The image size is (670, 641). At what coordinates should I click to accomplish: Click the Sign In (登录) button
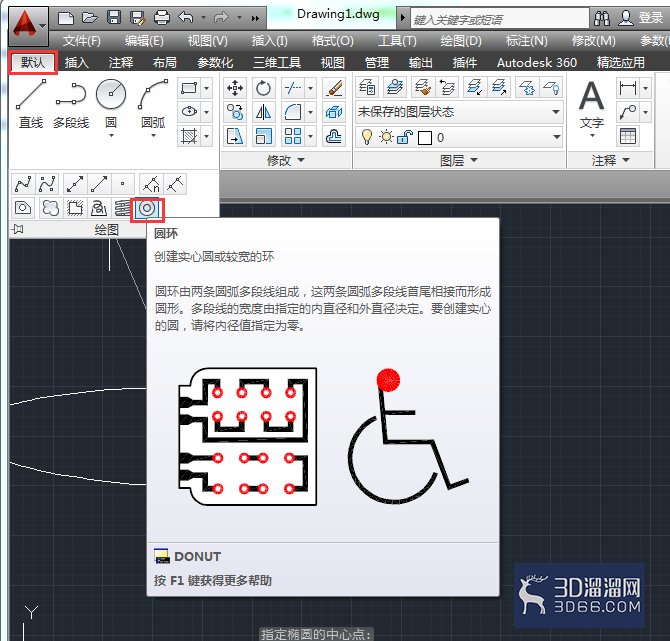pyautogui.click(x=641, y=18)
